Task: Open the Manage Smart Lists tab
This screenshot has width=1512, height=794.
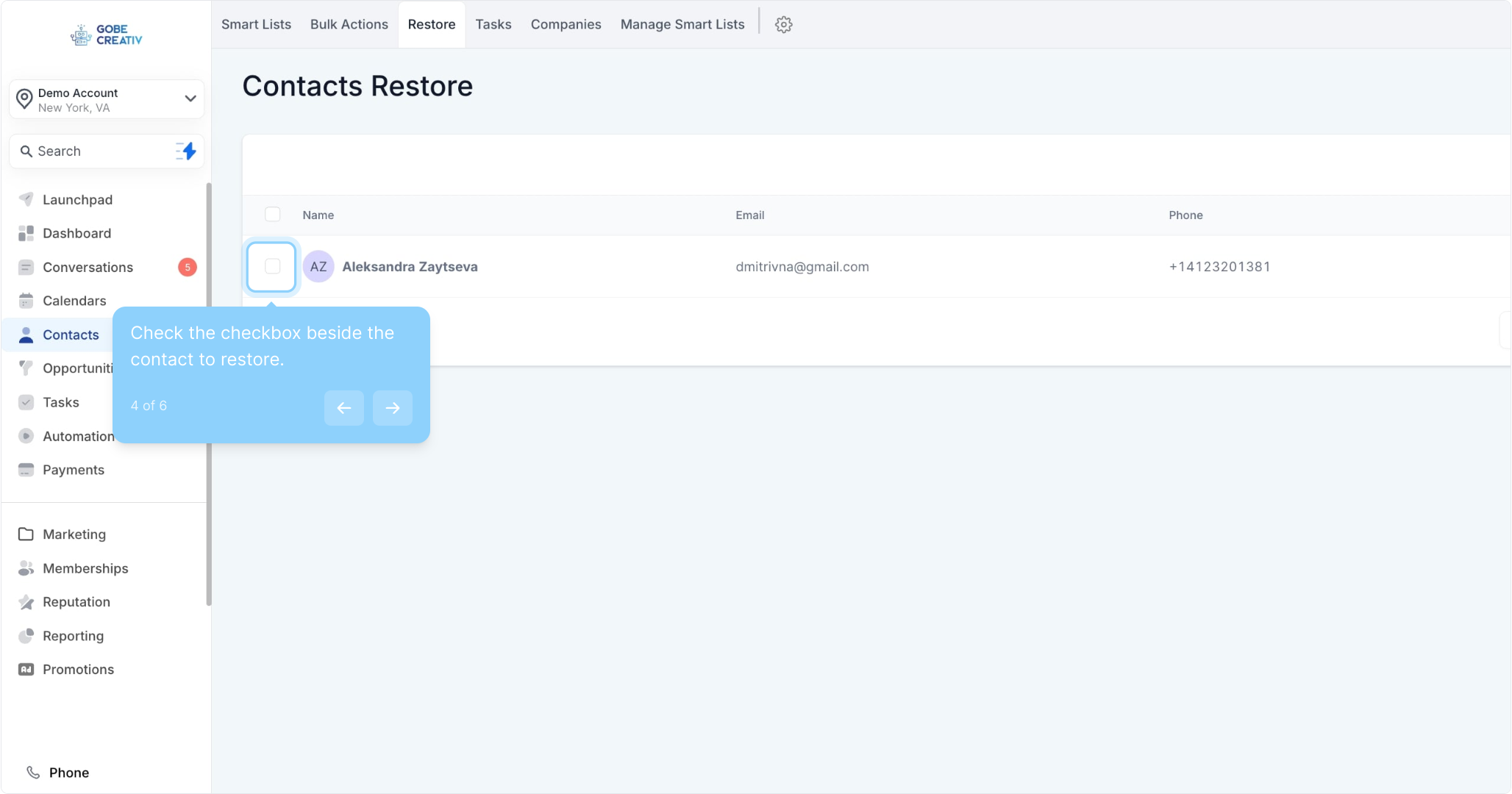Action: point(682,24)
